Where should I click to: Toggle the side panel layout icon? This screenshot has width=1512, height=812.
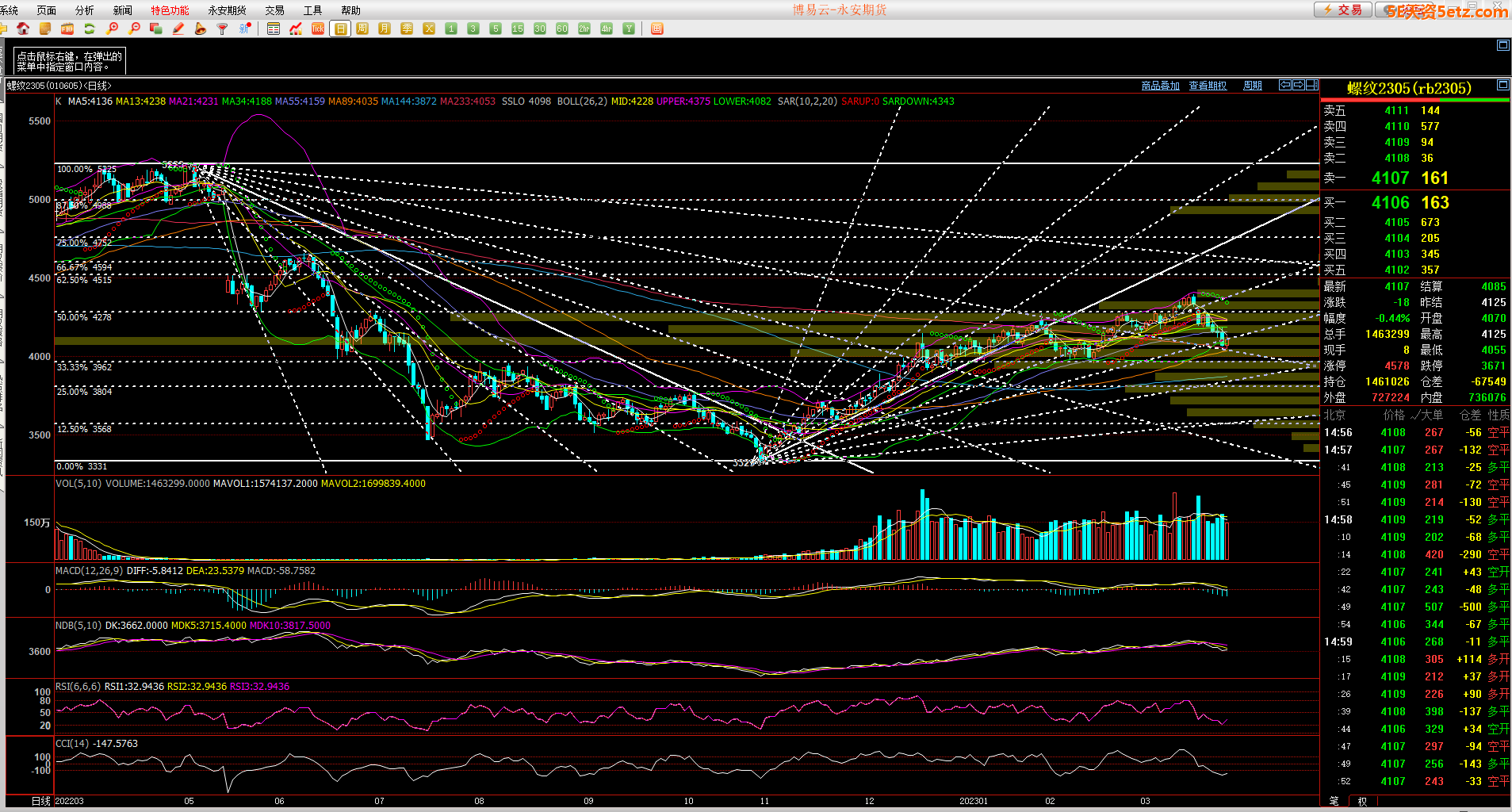click(x=1312, y=85)
